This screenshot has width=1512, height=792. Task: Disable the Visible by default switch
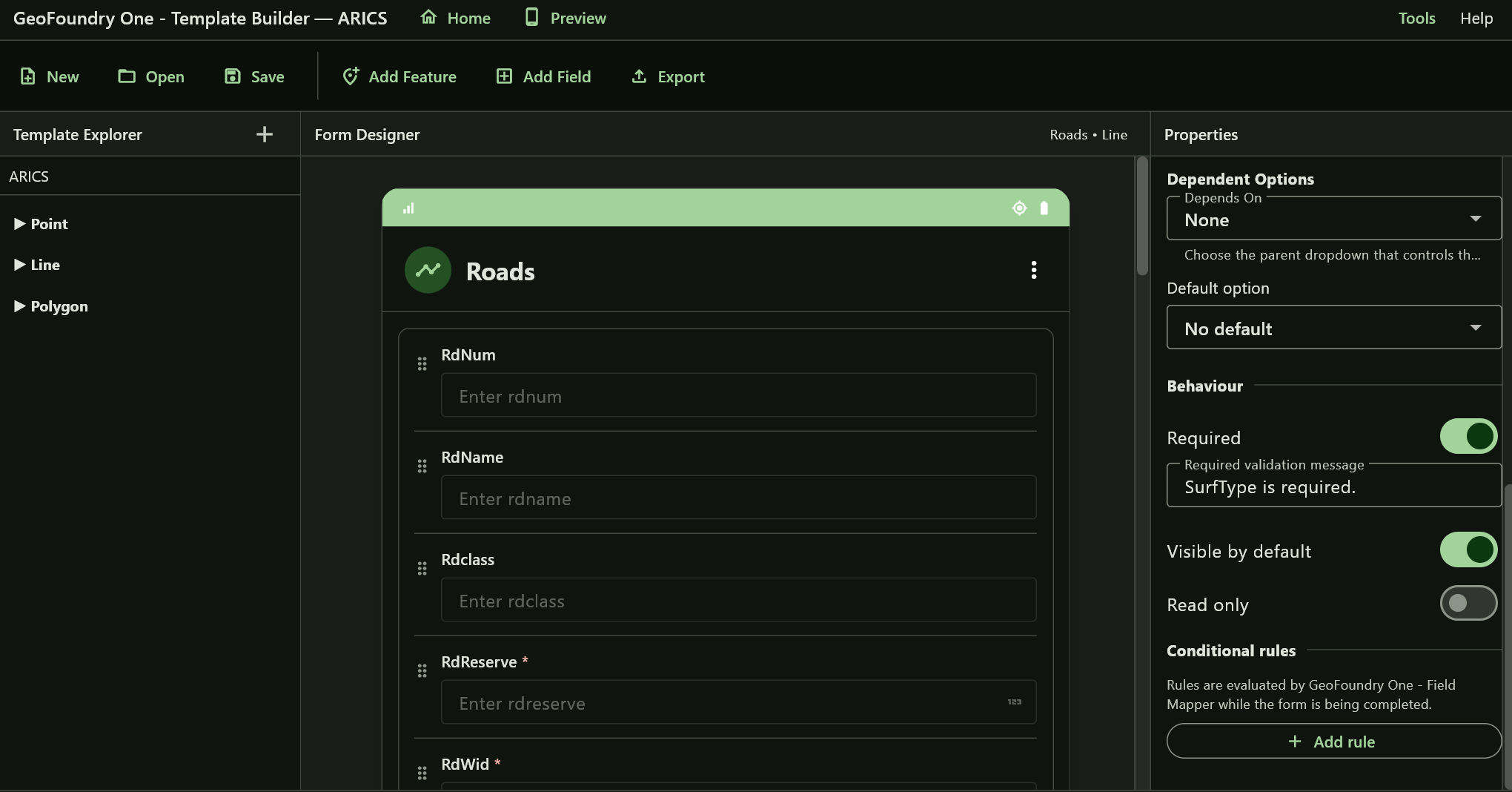tap(1468, 550)
